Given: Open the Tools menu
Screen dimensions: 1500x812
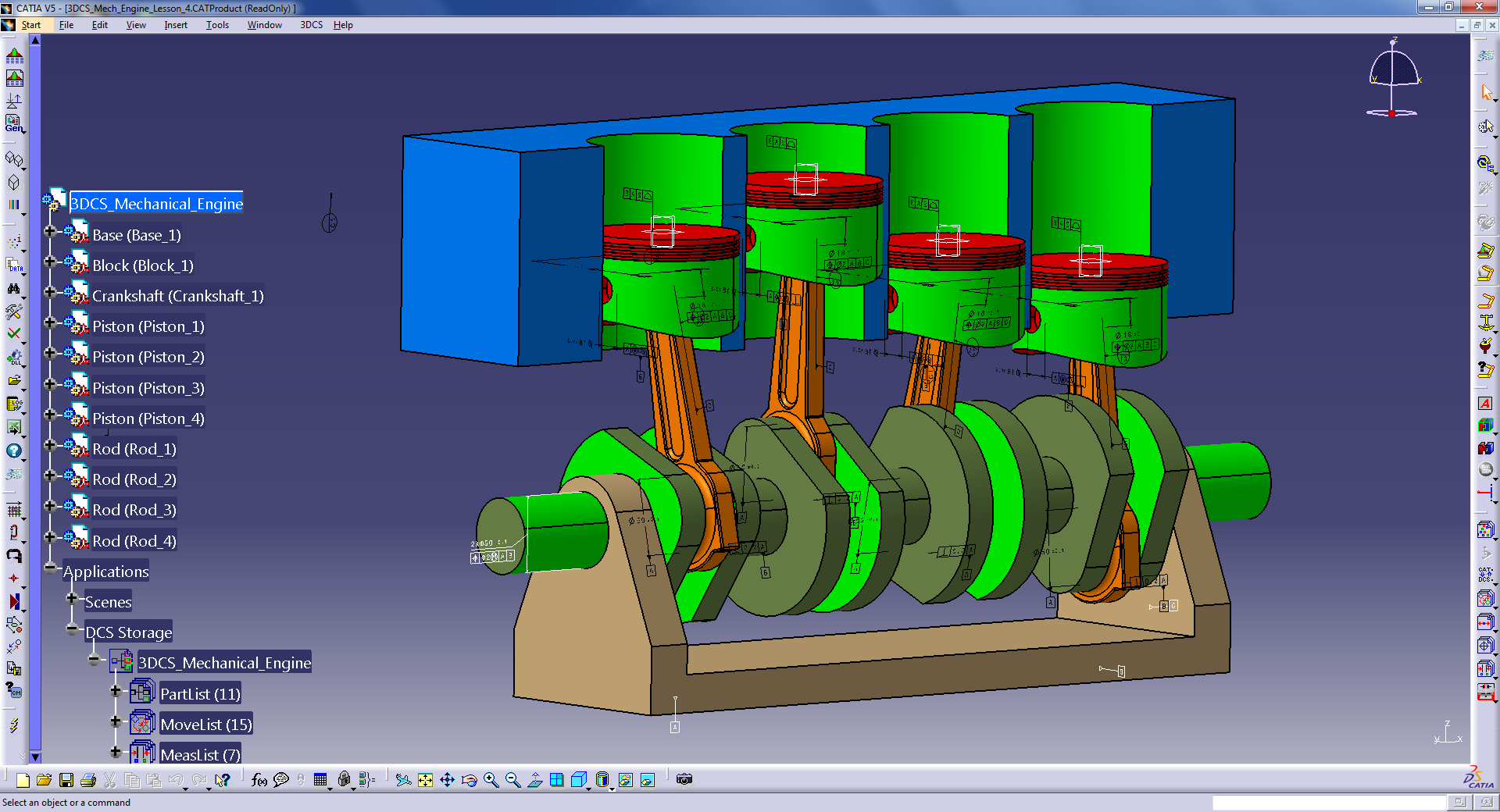Looking at the screenshot, I should [x=216, y=24].
